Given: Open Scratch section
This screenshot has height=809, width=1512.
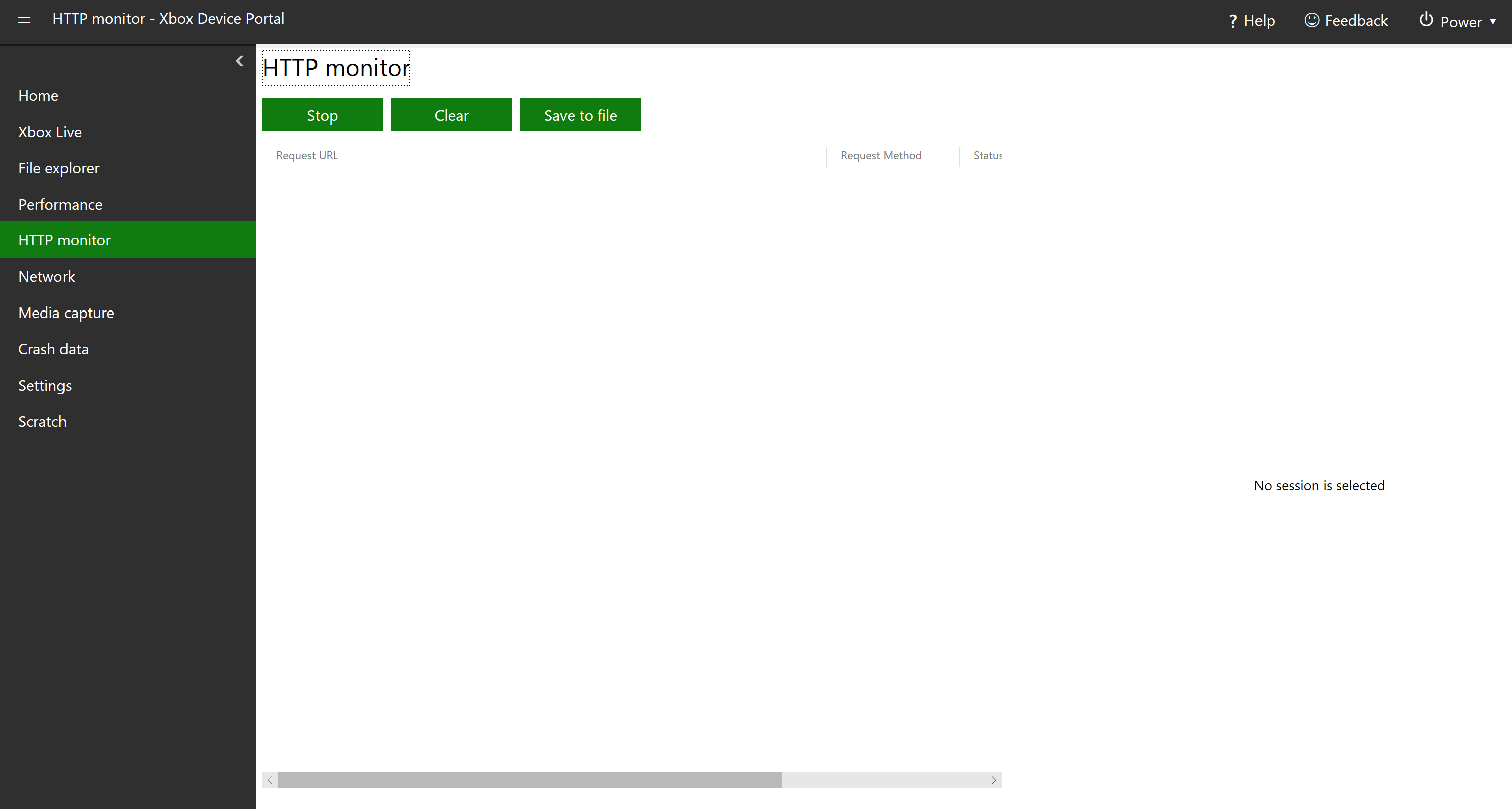Looking at the screenshot, I should pos(42,421).
